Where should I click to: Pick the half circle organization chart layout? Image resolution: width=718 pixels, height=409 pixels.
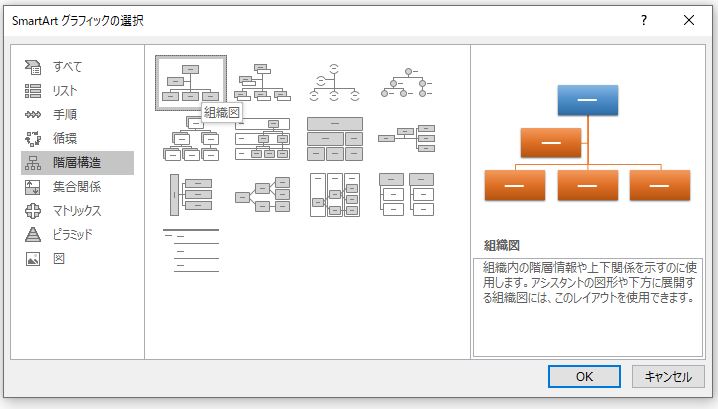pyautogui.click(x=334, y=83)
